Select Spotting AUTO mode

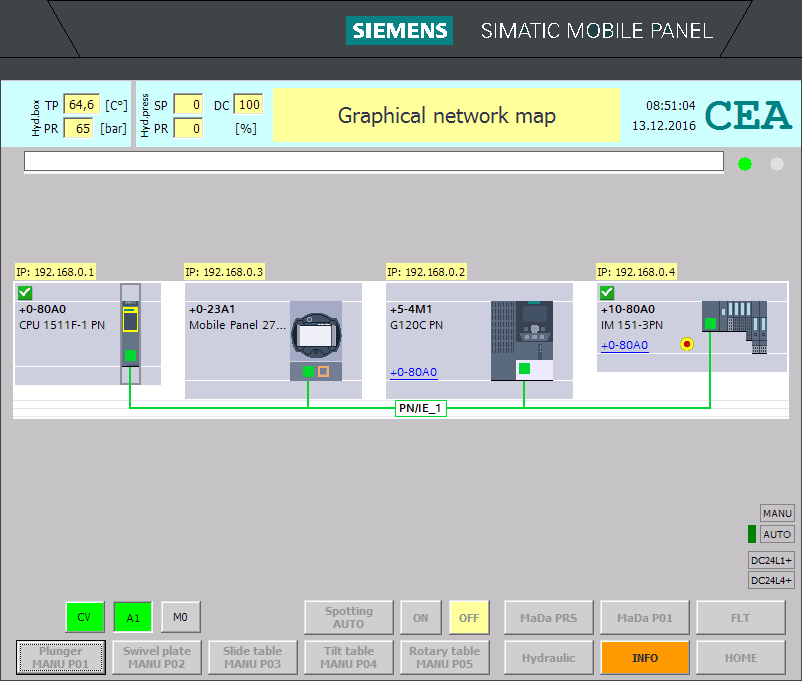pos(349,618)
